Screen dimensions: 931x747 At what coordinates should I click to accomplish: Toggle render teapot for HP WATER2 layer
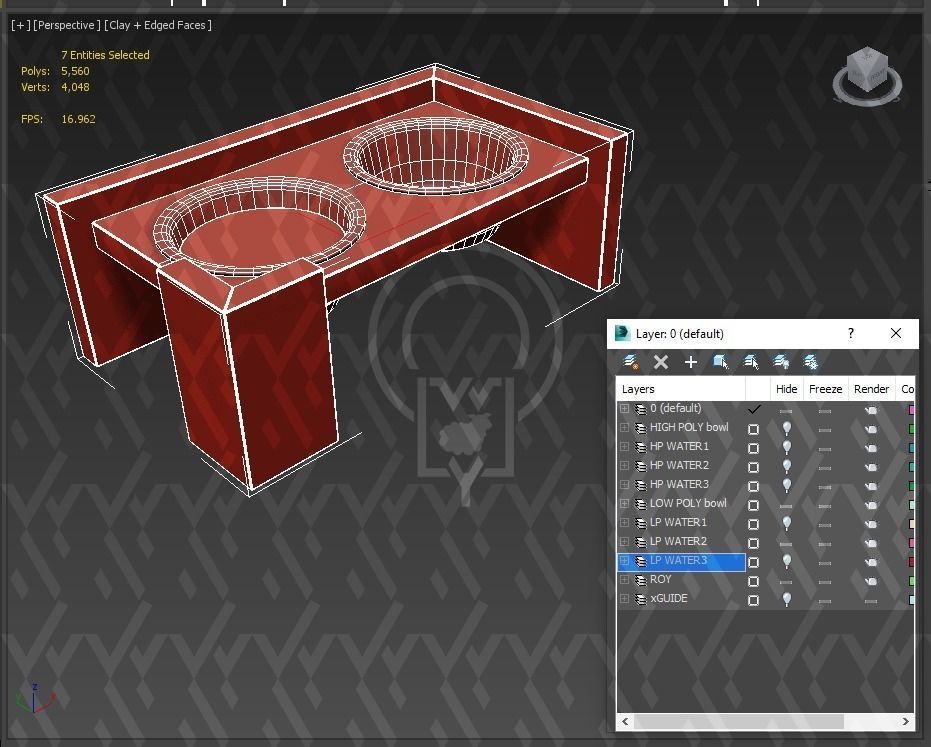tap(871, 467)
